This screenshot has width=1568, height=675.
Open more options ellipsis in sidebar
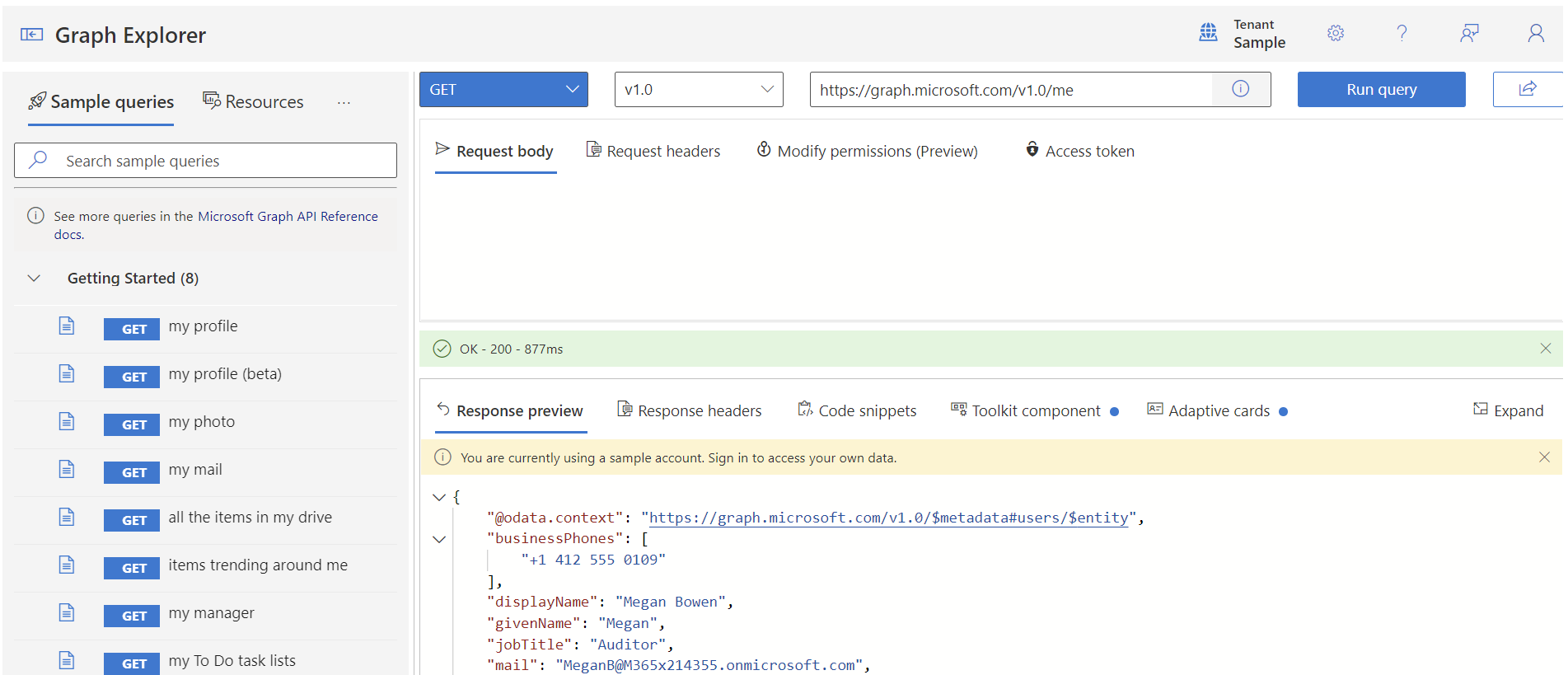pyautogui.click(x=344, y=102)
